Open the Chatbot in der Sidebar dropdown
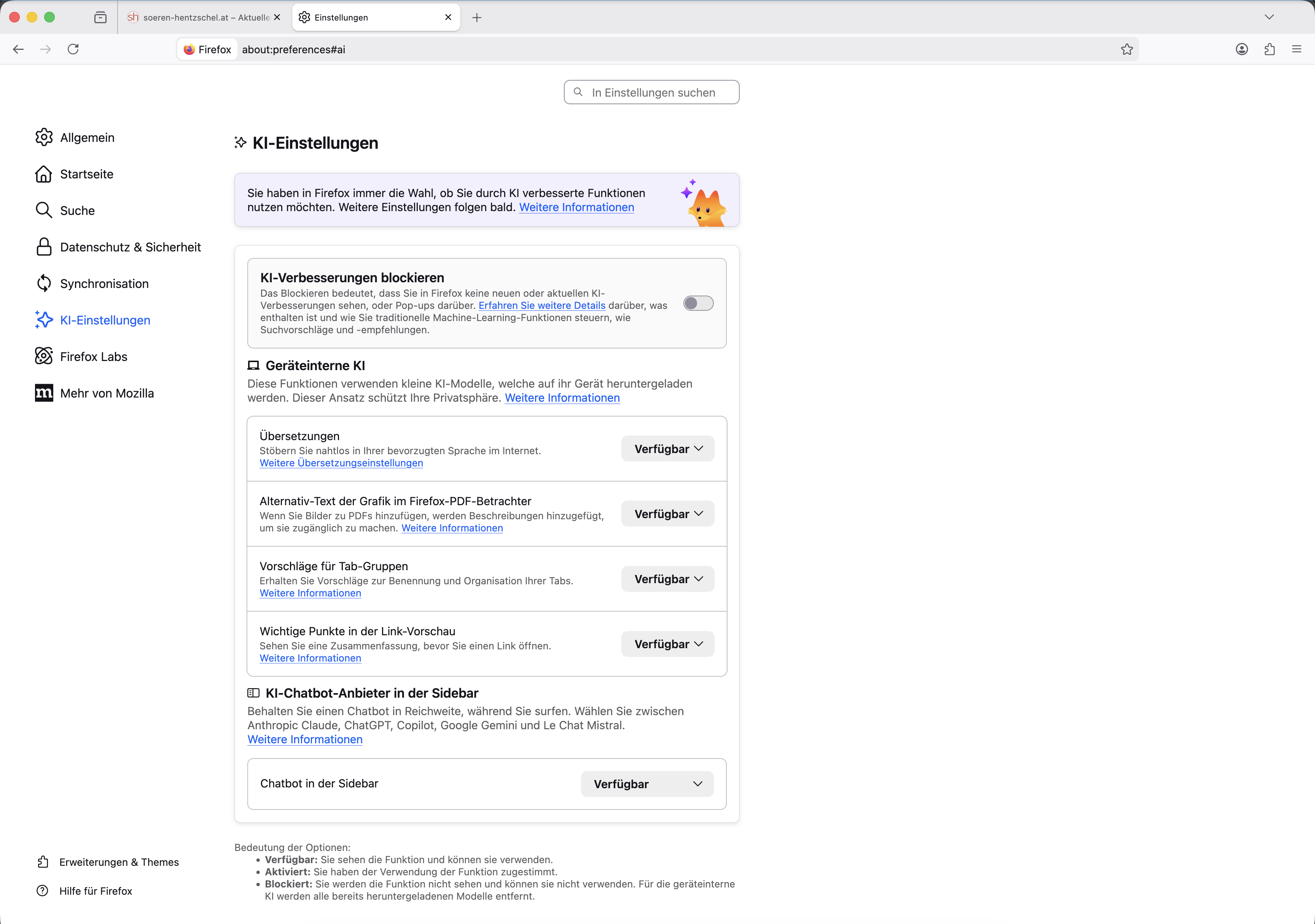Viewport: 1315px width, 924px height. pos(646,784)
